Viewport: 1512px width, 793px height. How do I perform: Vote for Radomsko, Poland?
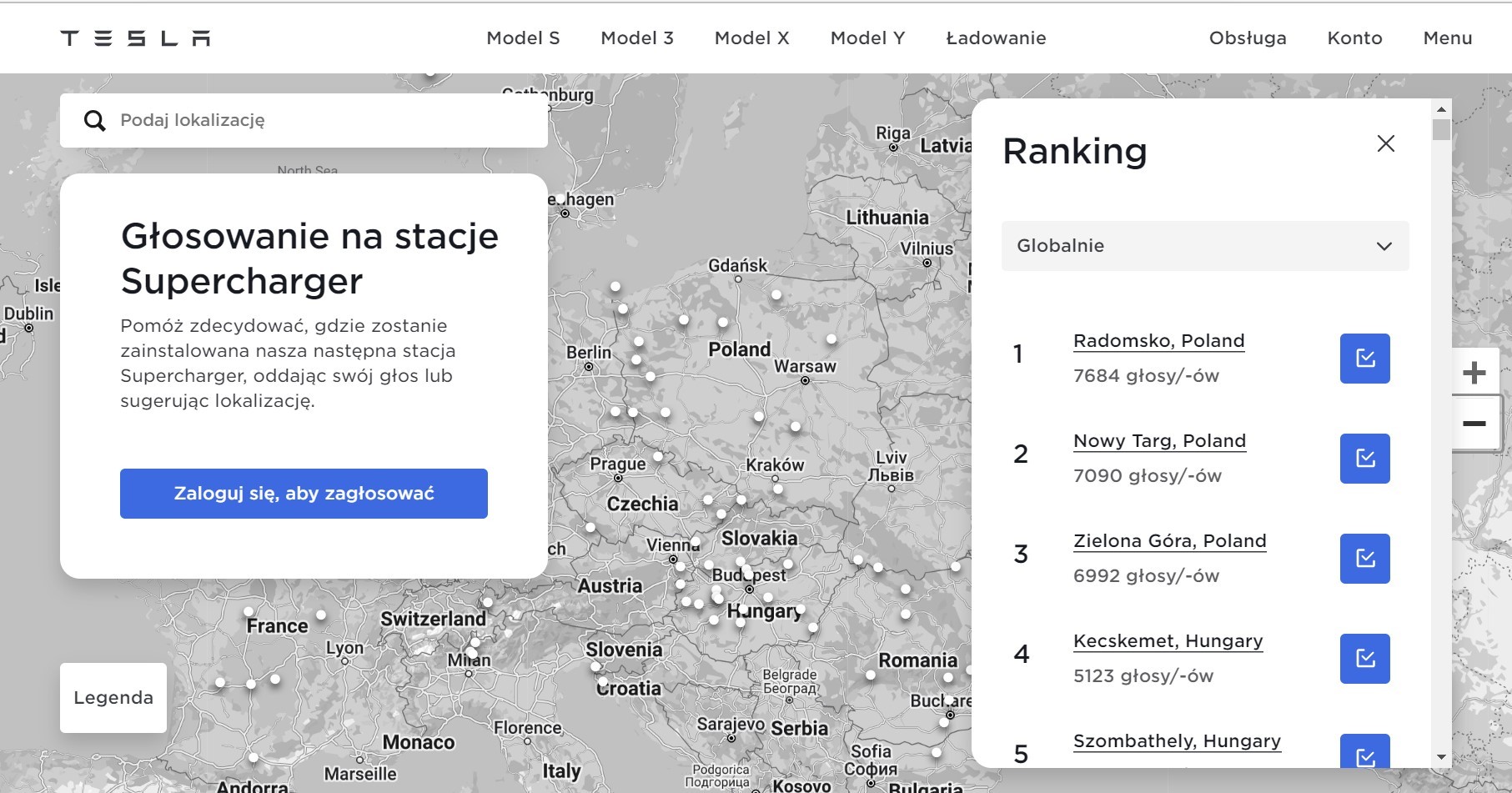1364,359
